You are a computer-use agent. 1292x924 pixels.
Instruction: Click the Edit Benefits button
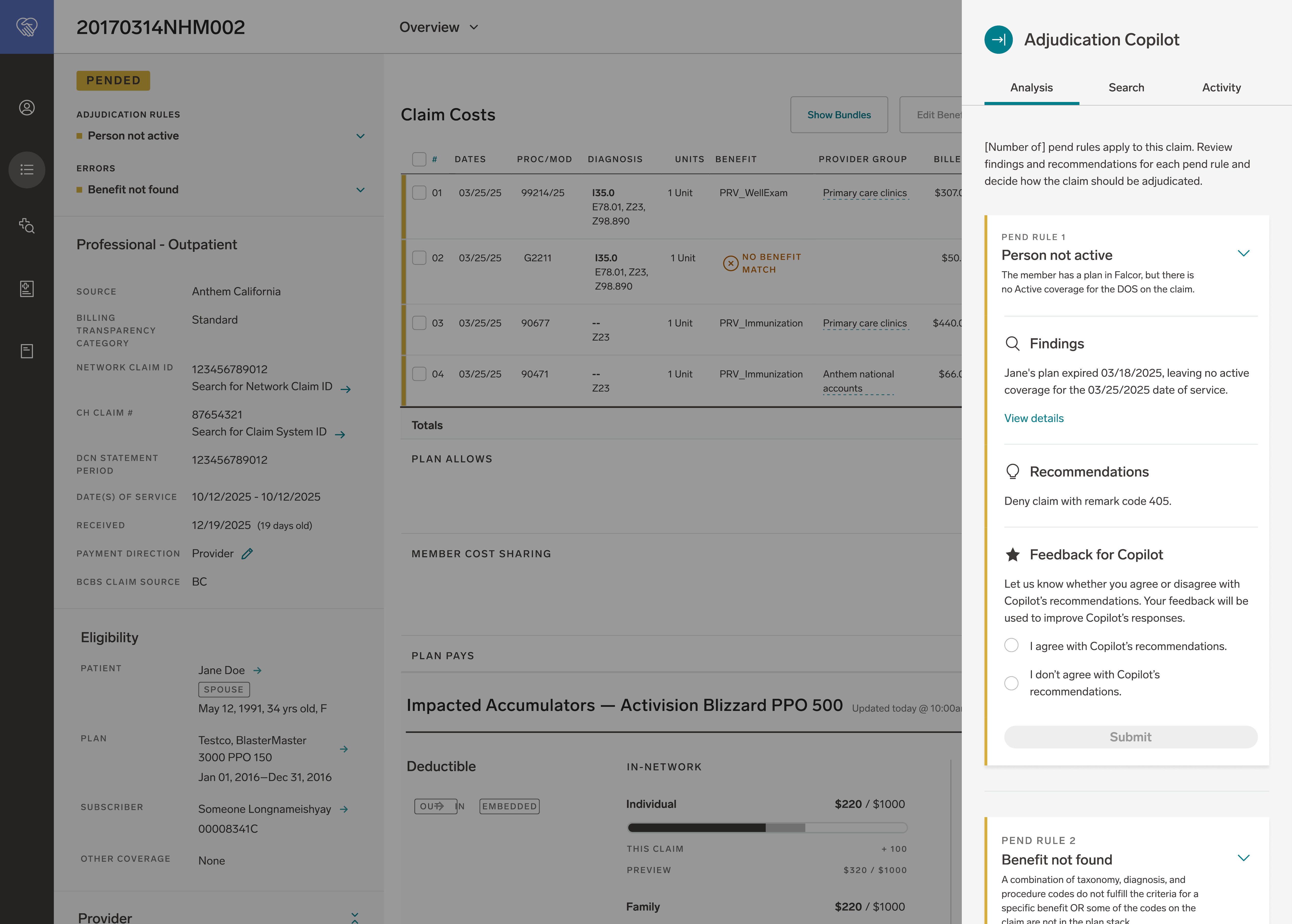point(931,115)
